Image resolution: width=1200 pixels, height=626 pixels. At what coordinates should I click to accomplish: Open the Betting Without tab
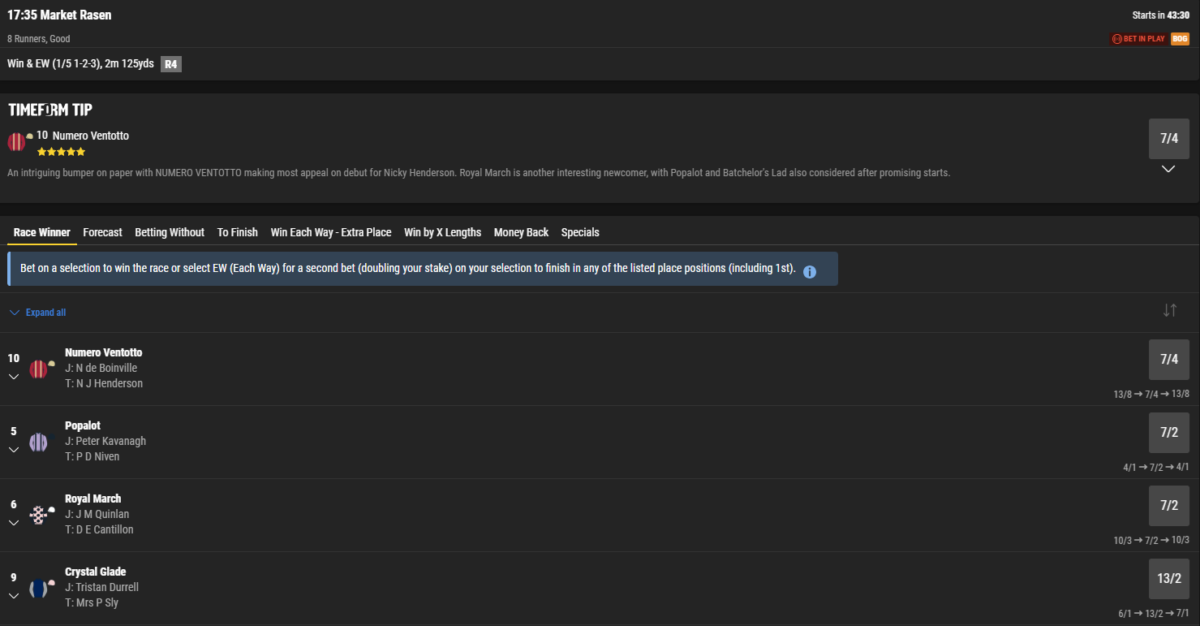pos(169,232)
